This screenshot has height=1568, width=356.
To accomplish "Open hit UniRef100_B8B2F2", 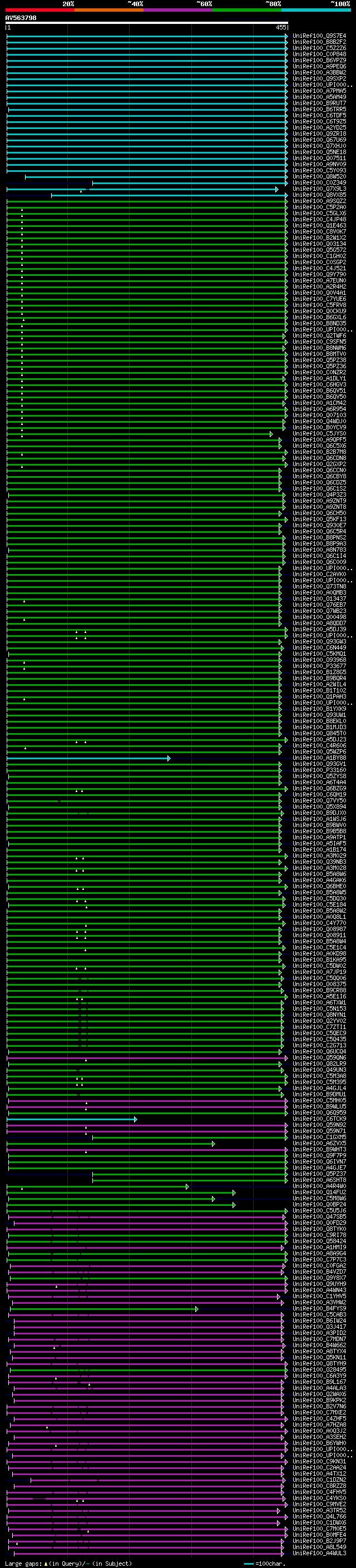I will [319, 42].
